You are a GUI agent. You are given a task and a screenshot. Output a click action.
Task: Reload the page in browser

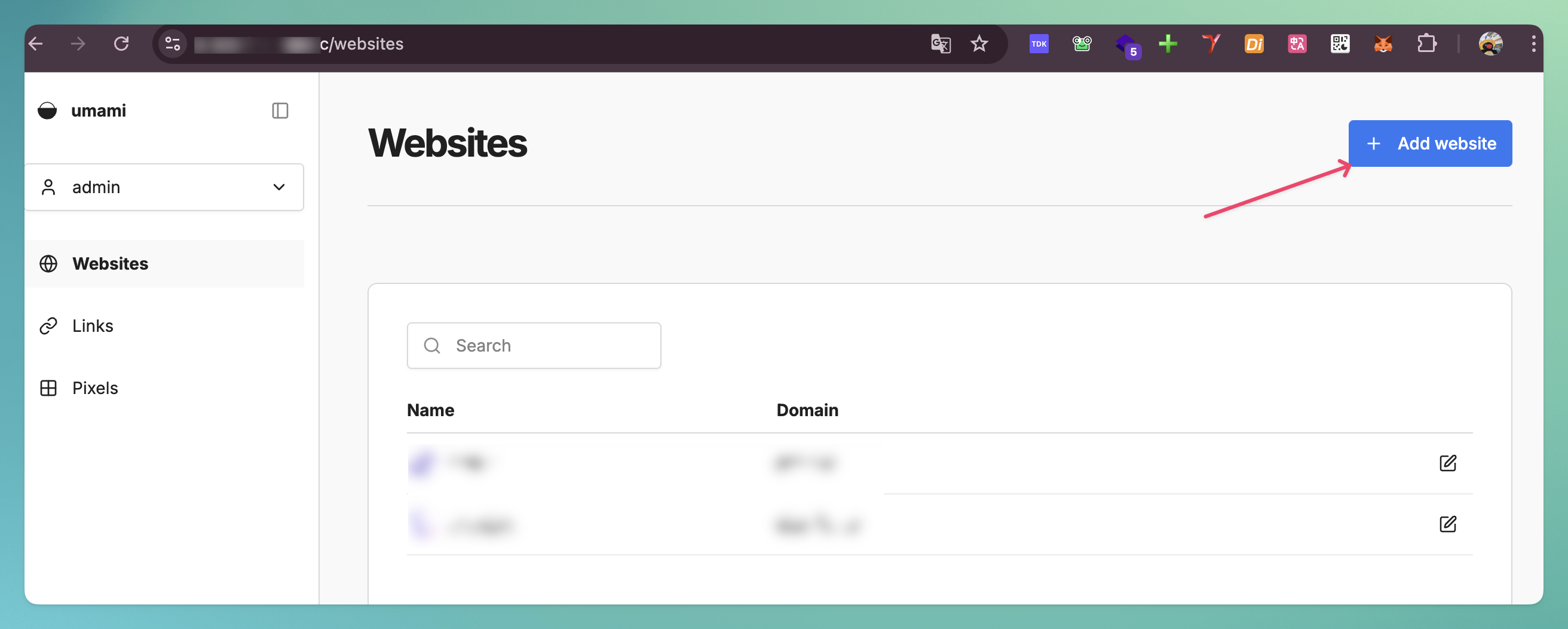122,44
